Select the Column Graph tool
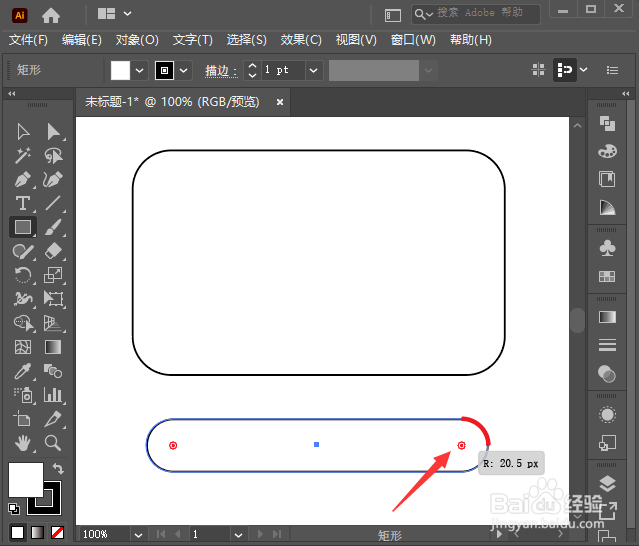The image size is (639, 546). coord(53,395)
